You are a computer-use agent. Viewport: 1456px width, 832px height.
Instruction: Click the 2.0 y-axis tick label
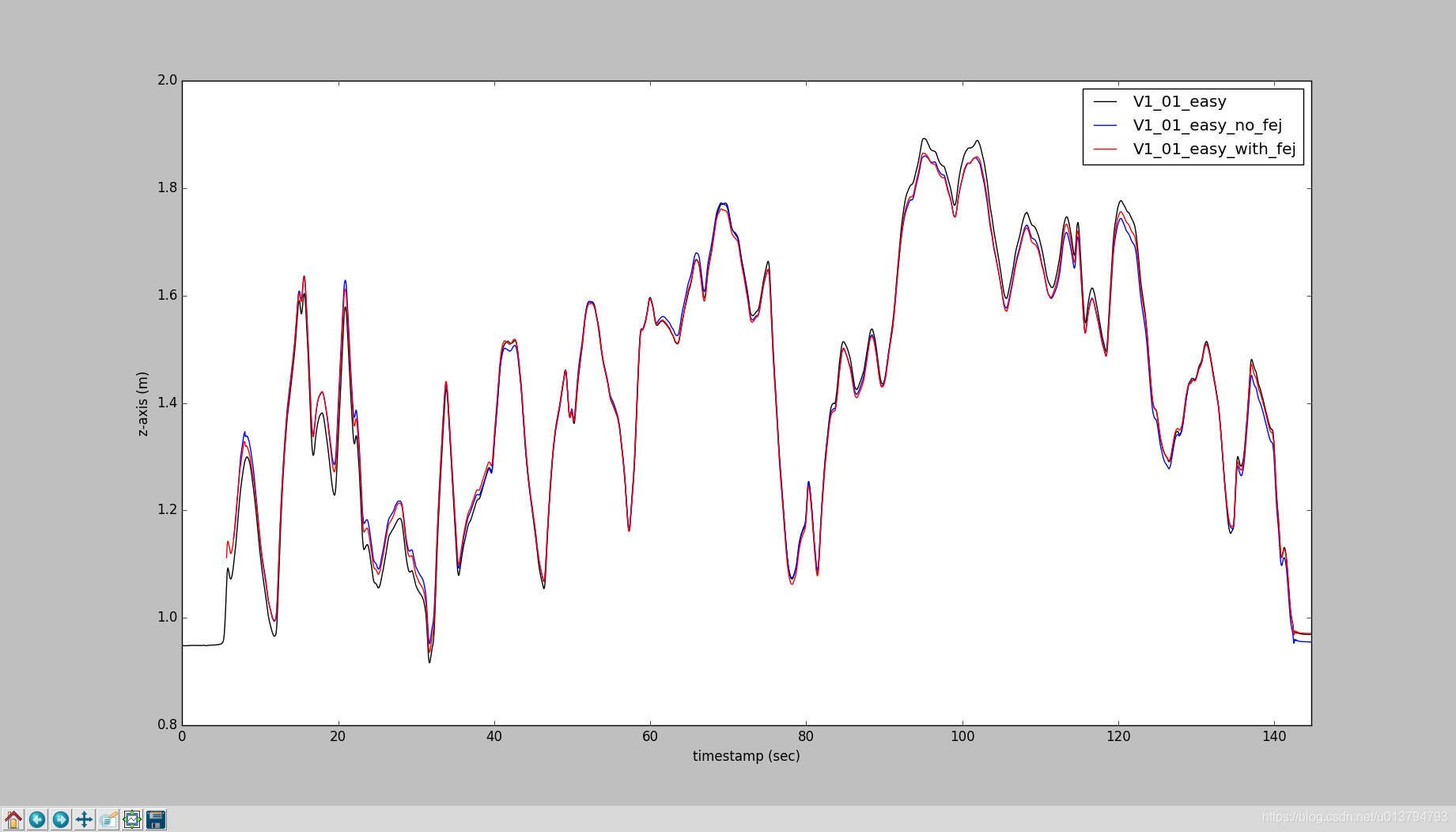tap(168, 80)
